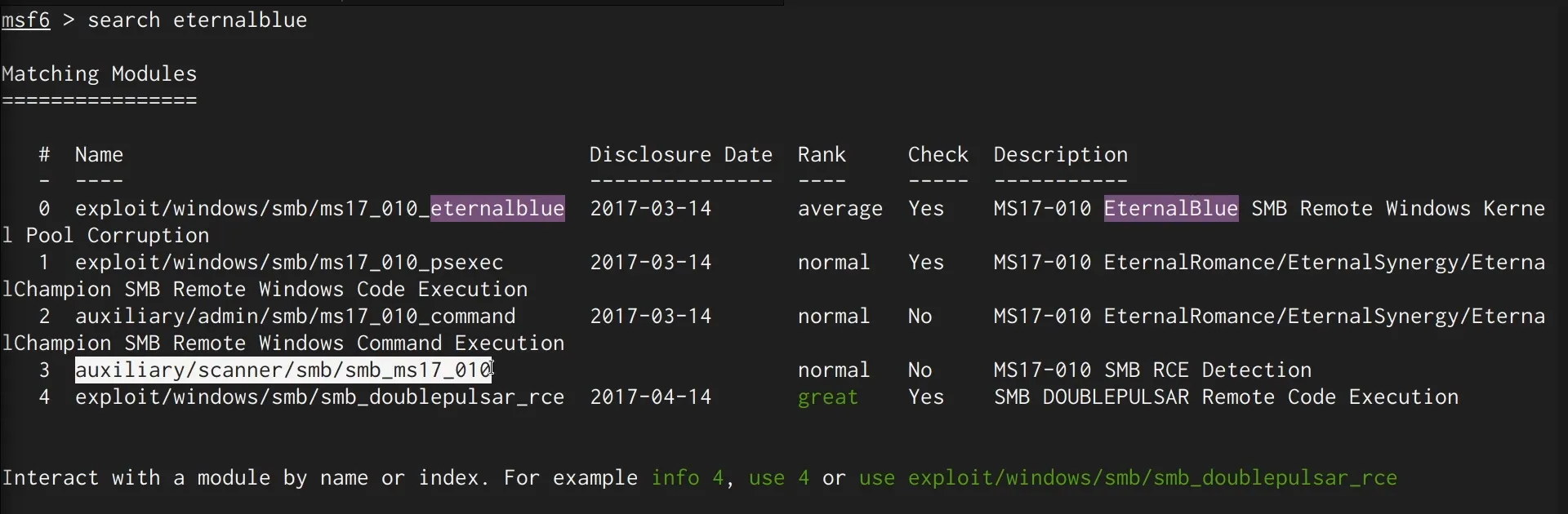Click the 'normal' rank in psexec row
The width and height of the screenshot is (1568, 514).
click(835, 263)
